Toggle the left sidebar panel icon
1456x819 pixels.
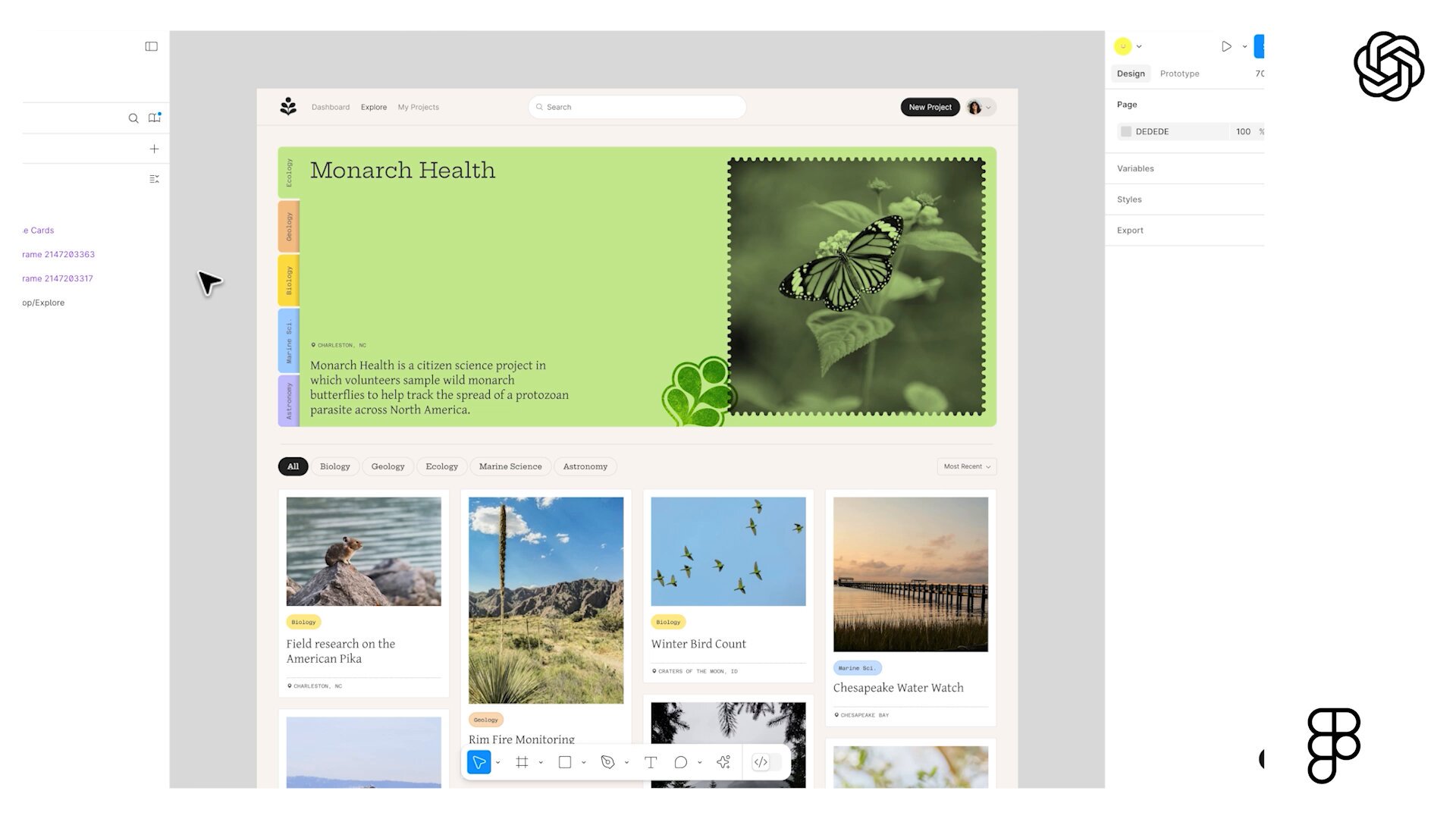152,46
